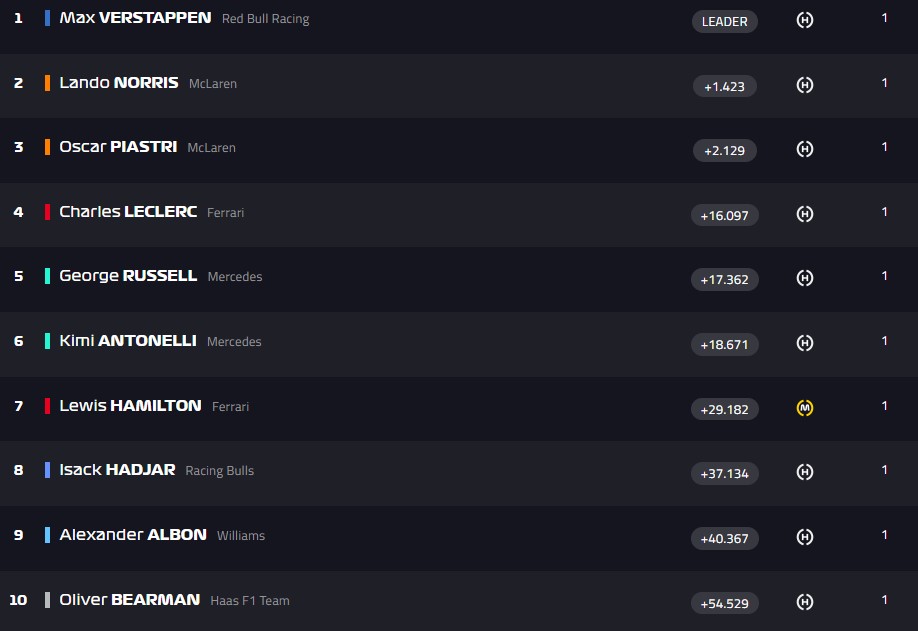Click the red Ferrari color bar beside Leclerc
Image resolution: width=918 pixels, height=631 pixels.
pos(47,212)
